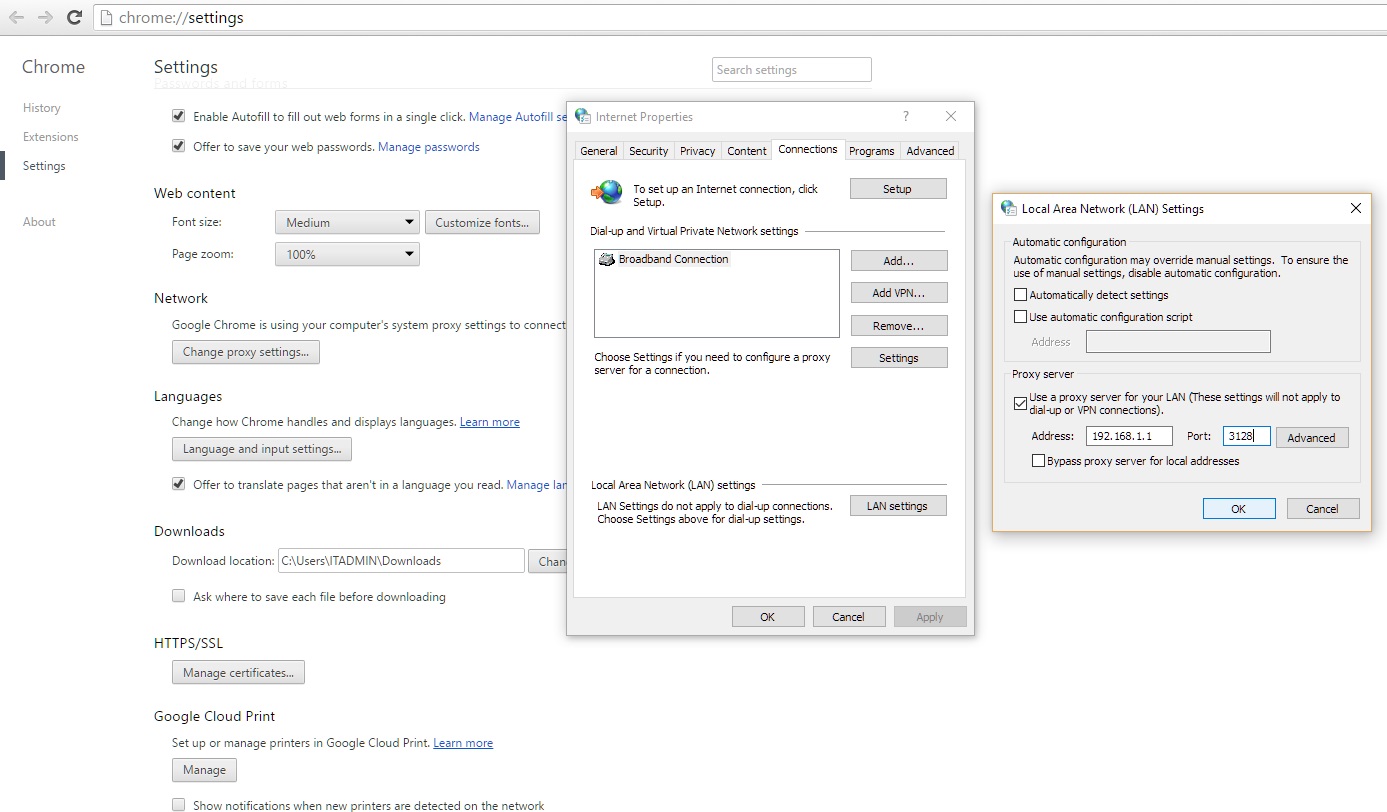The image size is (1387, 812).
Task: Switch to the Content tab
Action: (747, 151)
